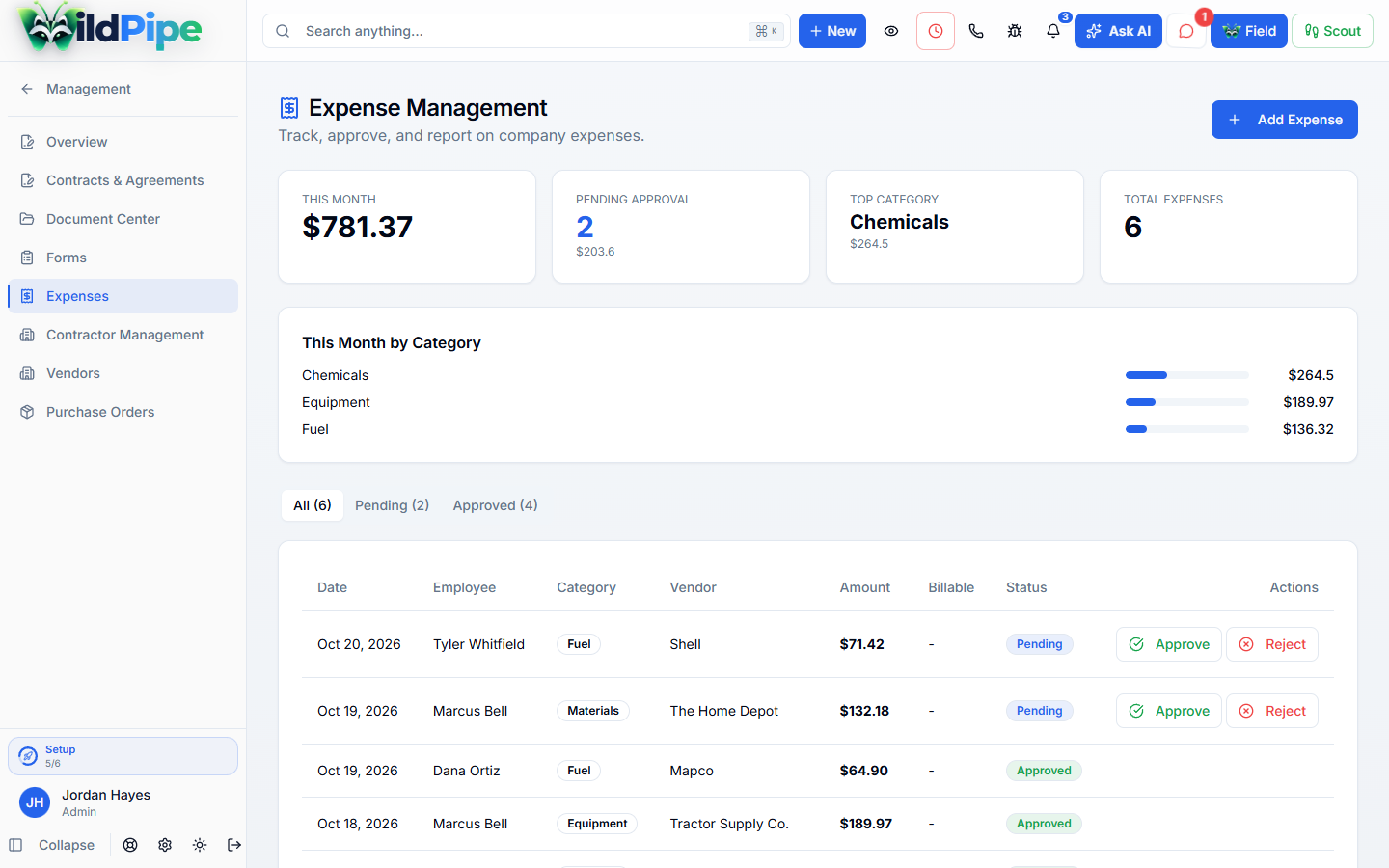This screenshot has height=868, width=1389.
Task: Click the Chemicals category progress bar
Action: (x=1187, y=375)
